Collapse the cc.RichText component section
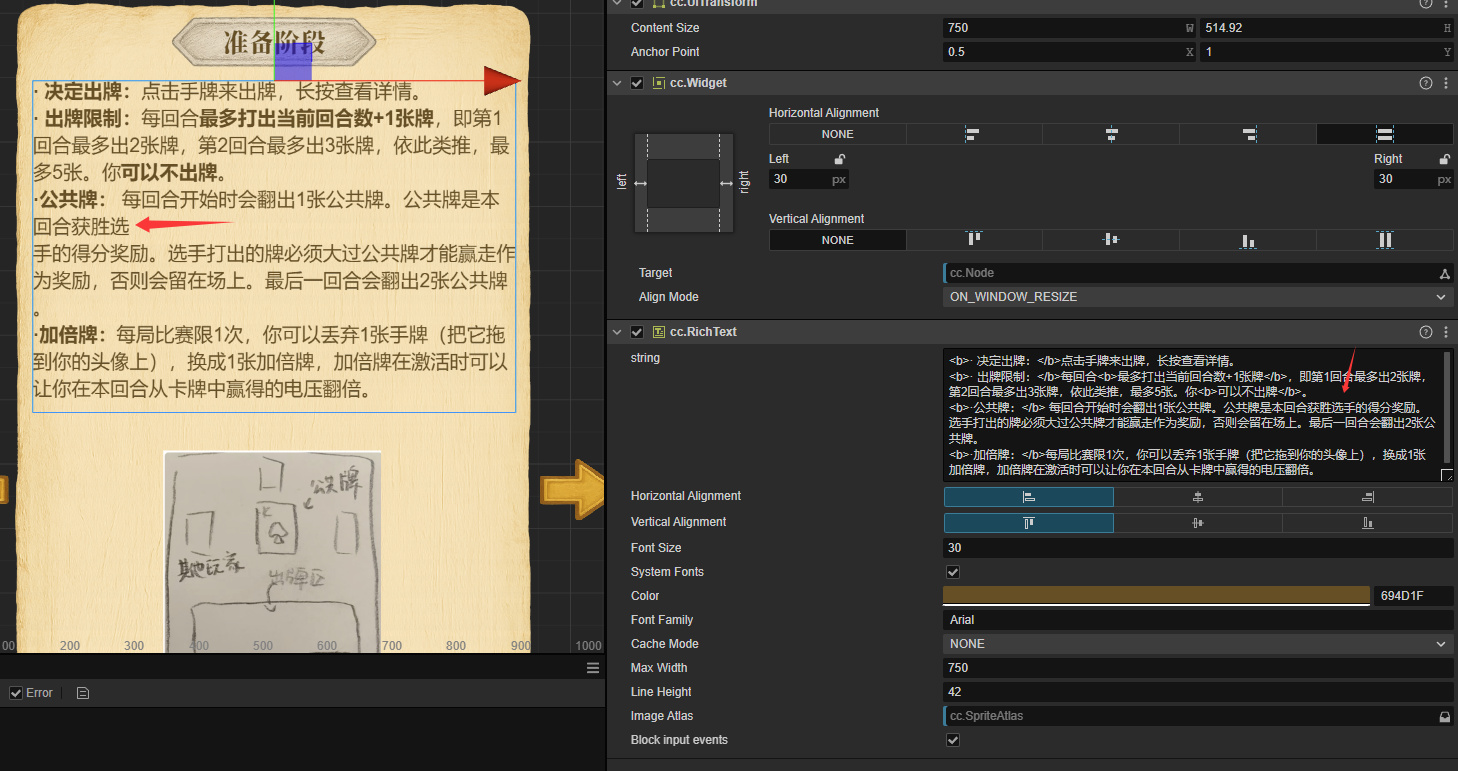The height and width of the screenshot is (771, 1458). 618,332
